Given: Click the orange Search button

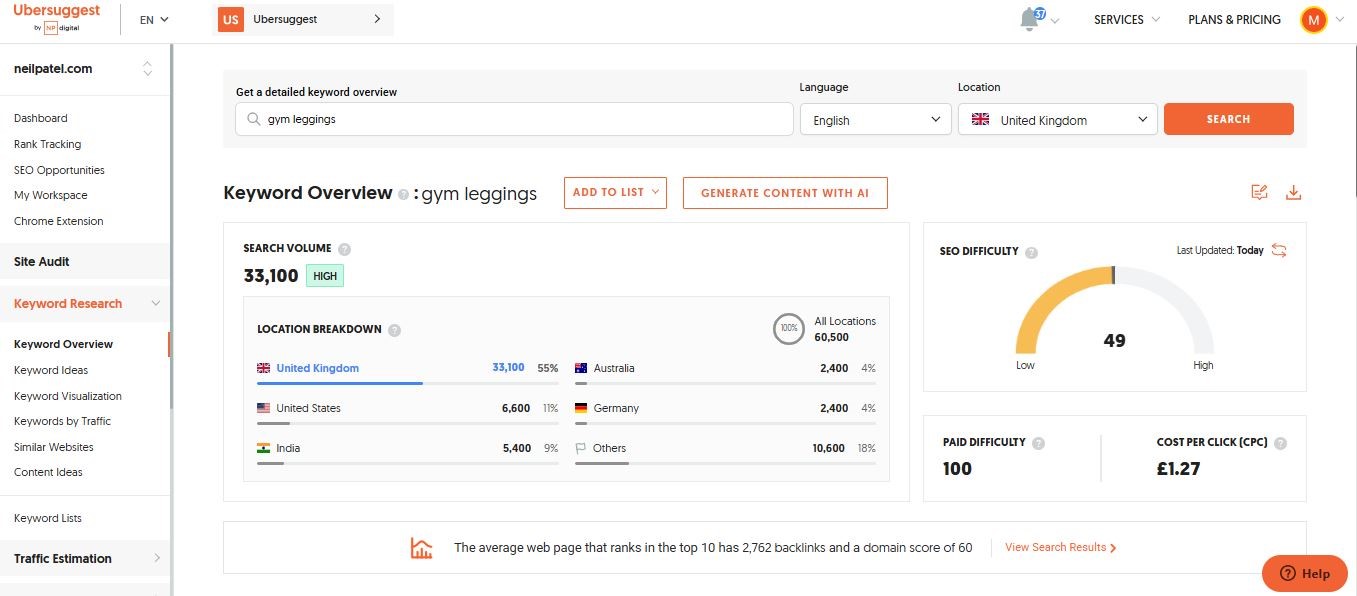Looking at the screenshot, I should pyautogui.click(x=1228, y=119).
